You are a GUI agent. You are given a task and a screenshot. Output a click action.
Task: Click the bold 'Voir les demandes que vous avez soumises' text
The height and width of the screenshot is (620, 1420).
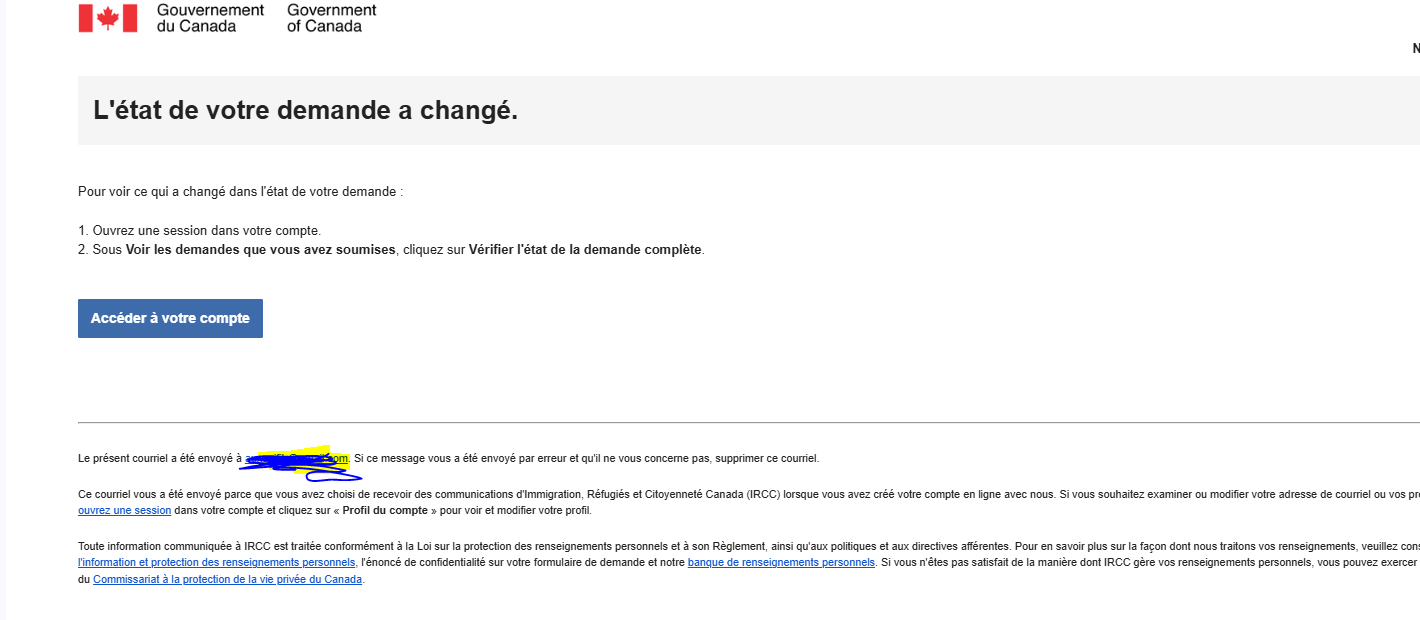click(x=261, y=249)
